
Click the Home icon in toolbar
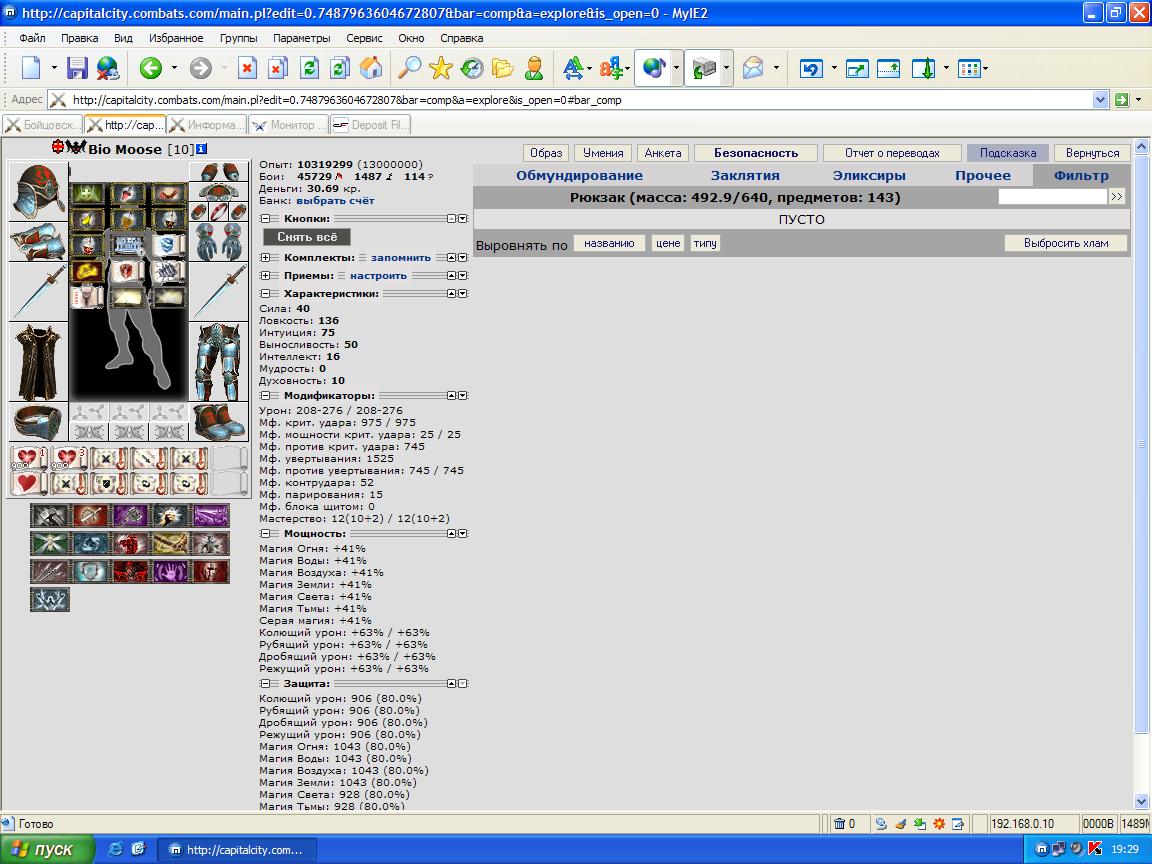point(371,68)
